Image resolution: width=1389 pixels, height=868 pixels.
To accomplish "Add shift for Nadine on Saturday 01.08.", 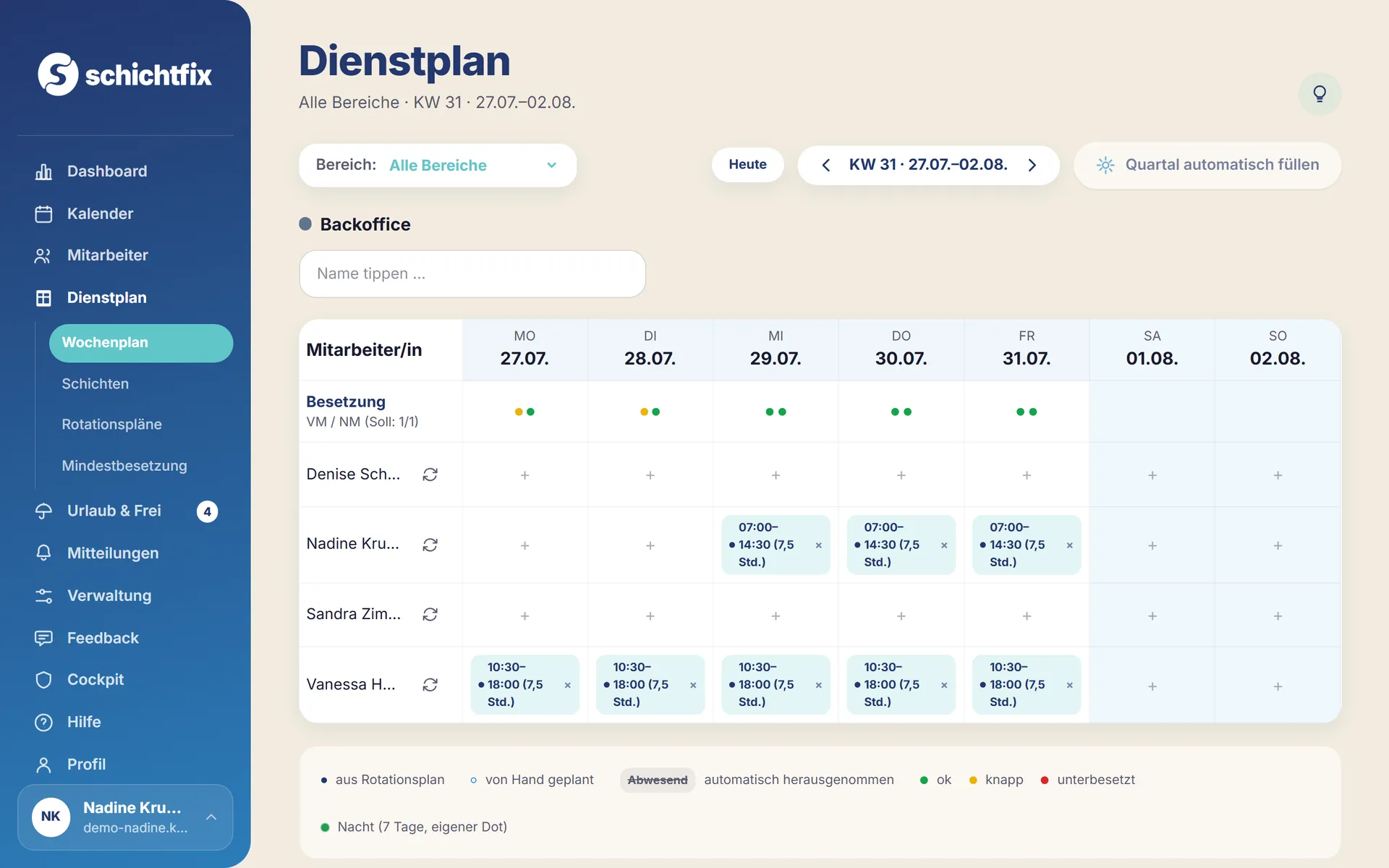I will point(1152,545).
